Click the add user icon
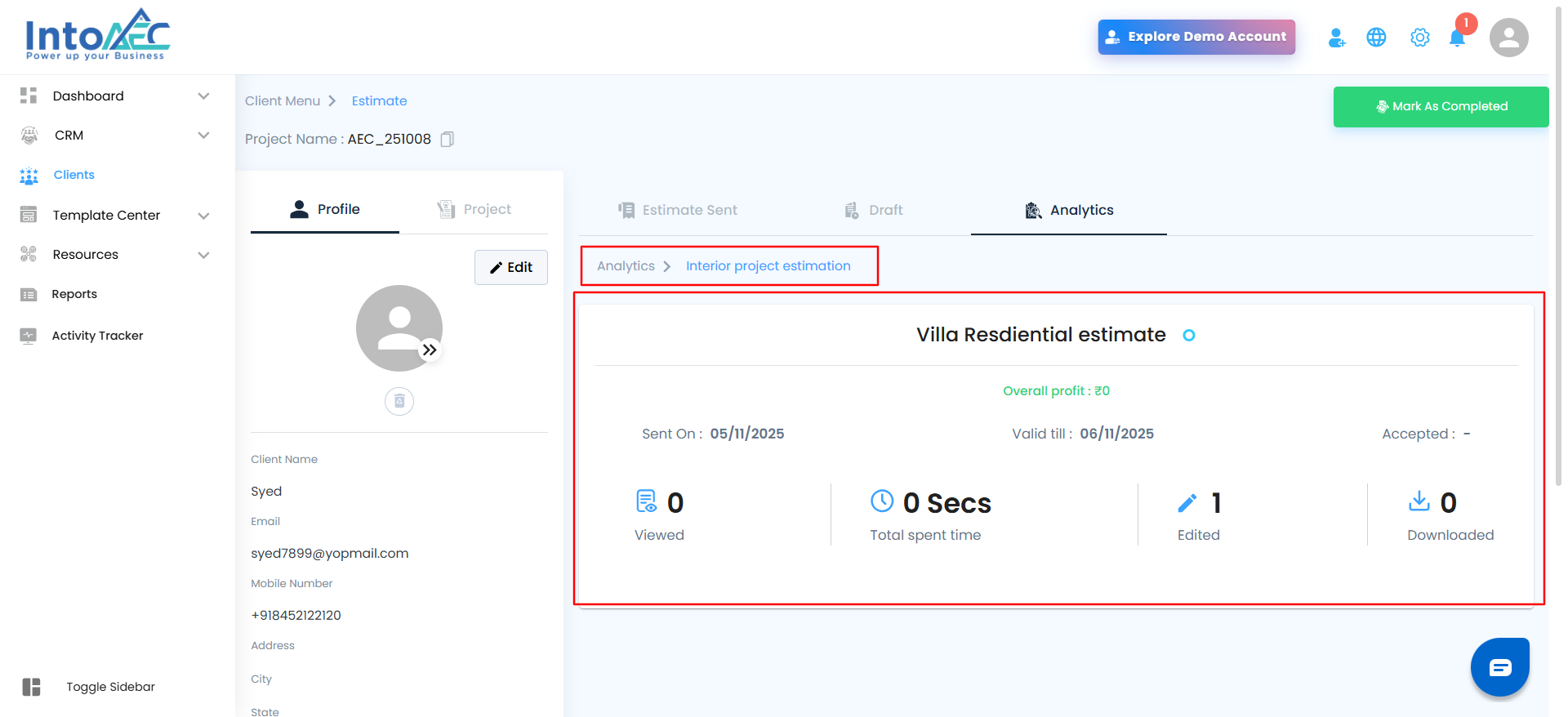Viewport: 1568px width, 717px height. click(x=1336, y=38)
